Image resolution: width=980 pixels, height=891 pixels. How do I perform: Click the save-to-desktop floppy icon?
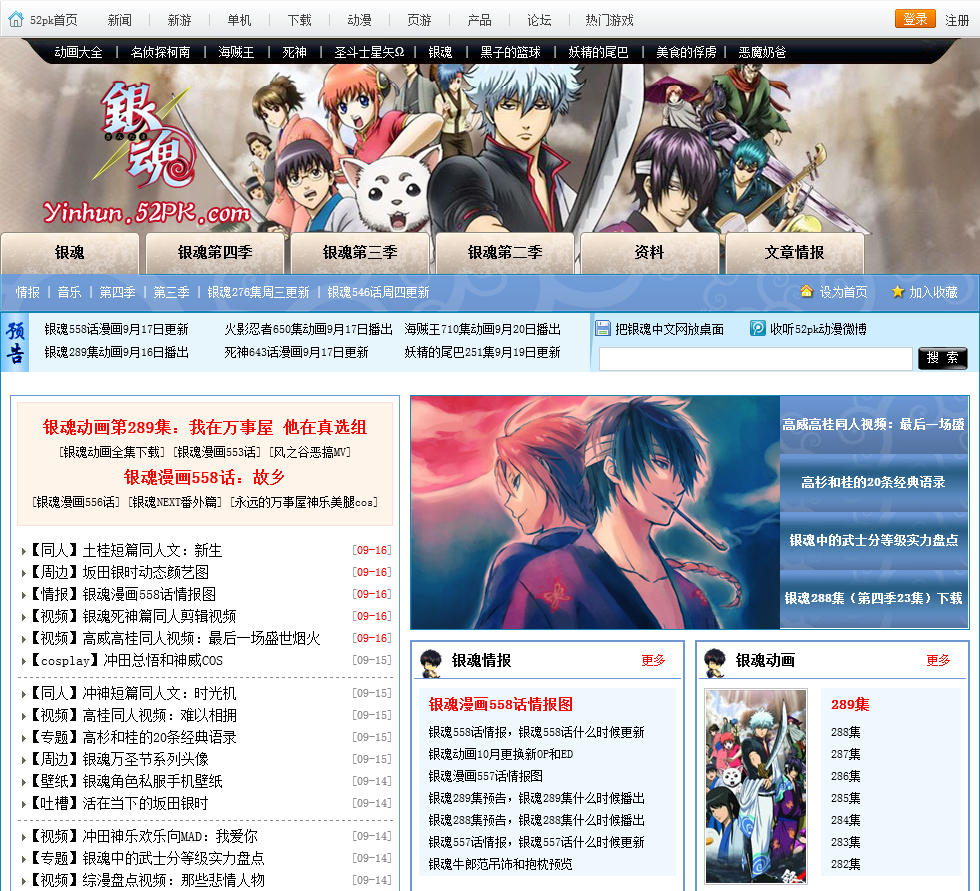(x=602, y=328)
